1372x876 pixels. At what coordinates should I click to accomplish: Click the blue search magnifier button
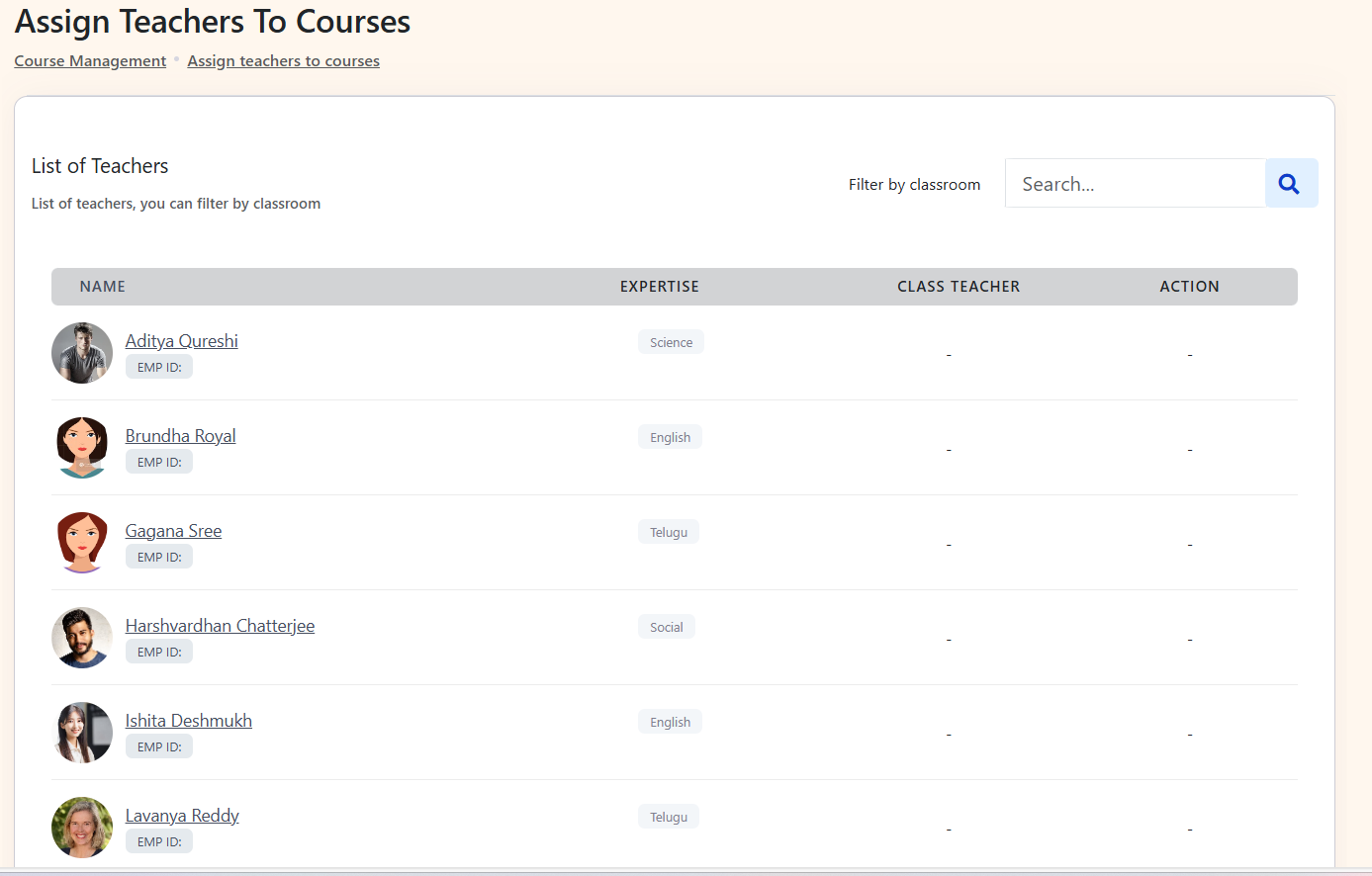1290,184
